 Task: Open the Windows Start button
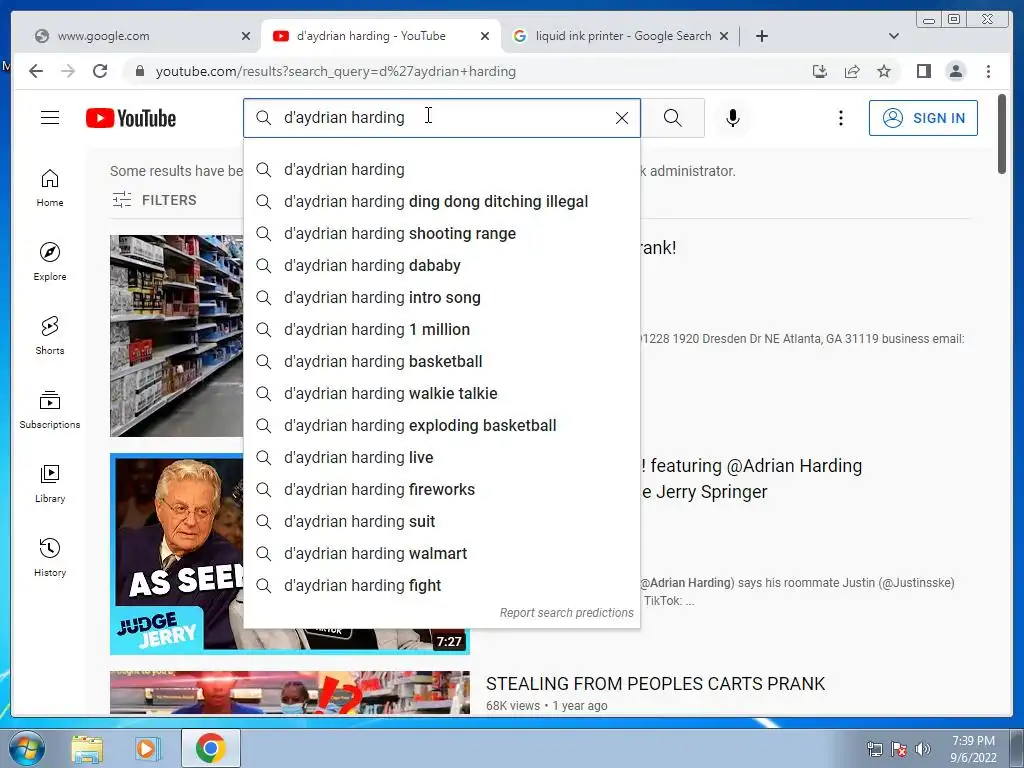tap(25, 748)
